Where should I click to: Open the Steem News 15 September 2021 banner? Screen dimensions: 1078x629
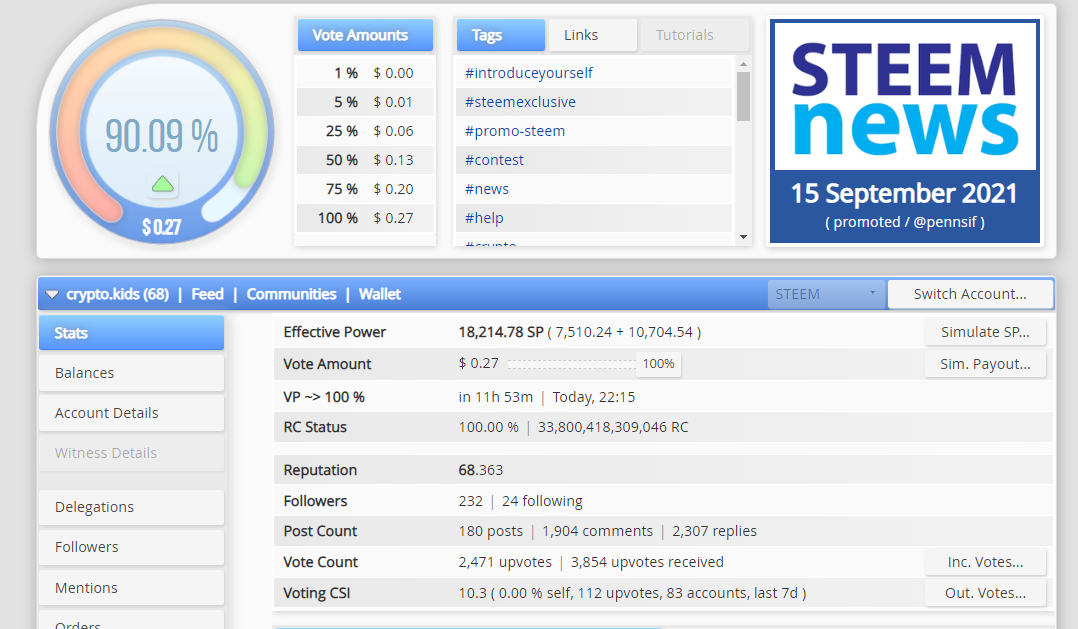(x=905, y=131)
